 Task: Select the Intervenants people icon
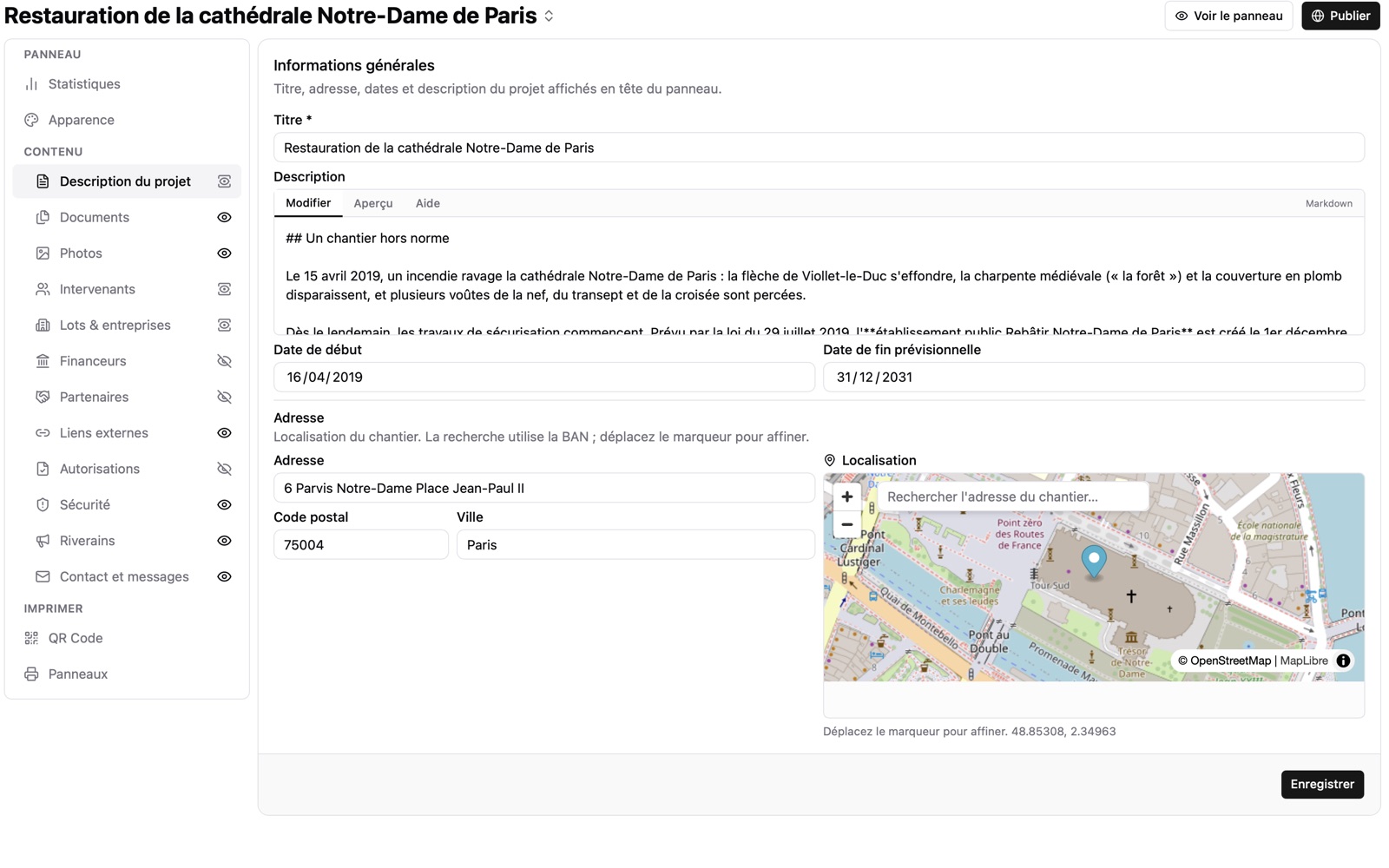click(x=43, y=289)
